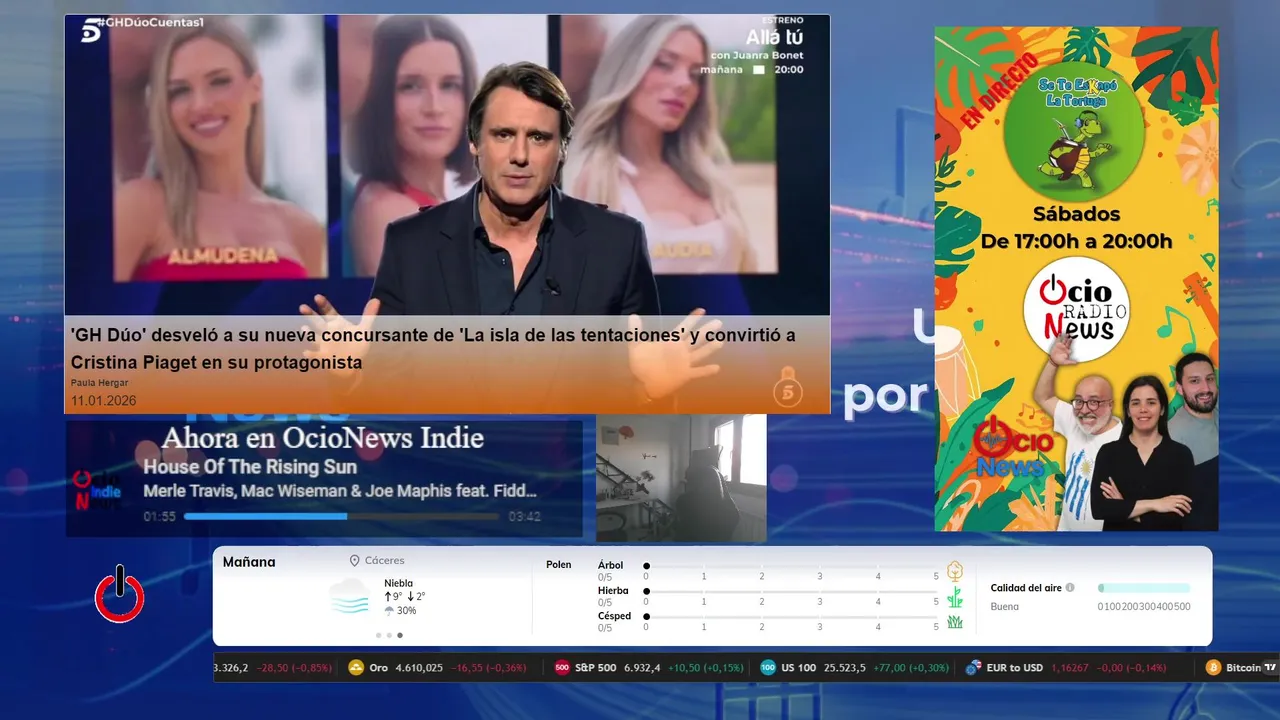Select the third weather carousel dot
Viewport: 1280px width, 720px height.
400,635
